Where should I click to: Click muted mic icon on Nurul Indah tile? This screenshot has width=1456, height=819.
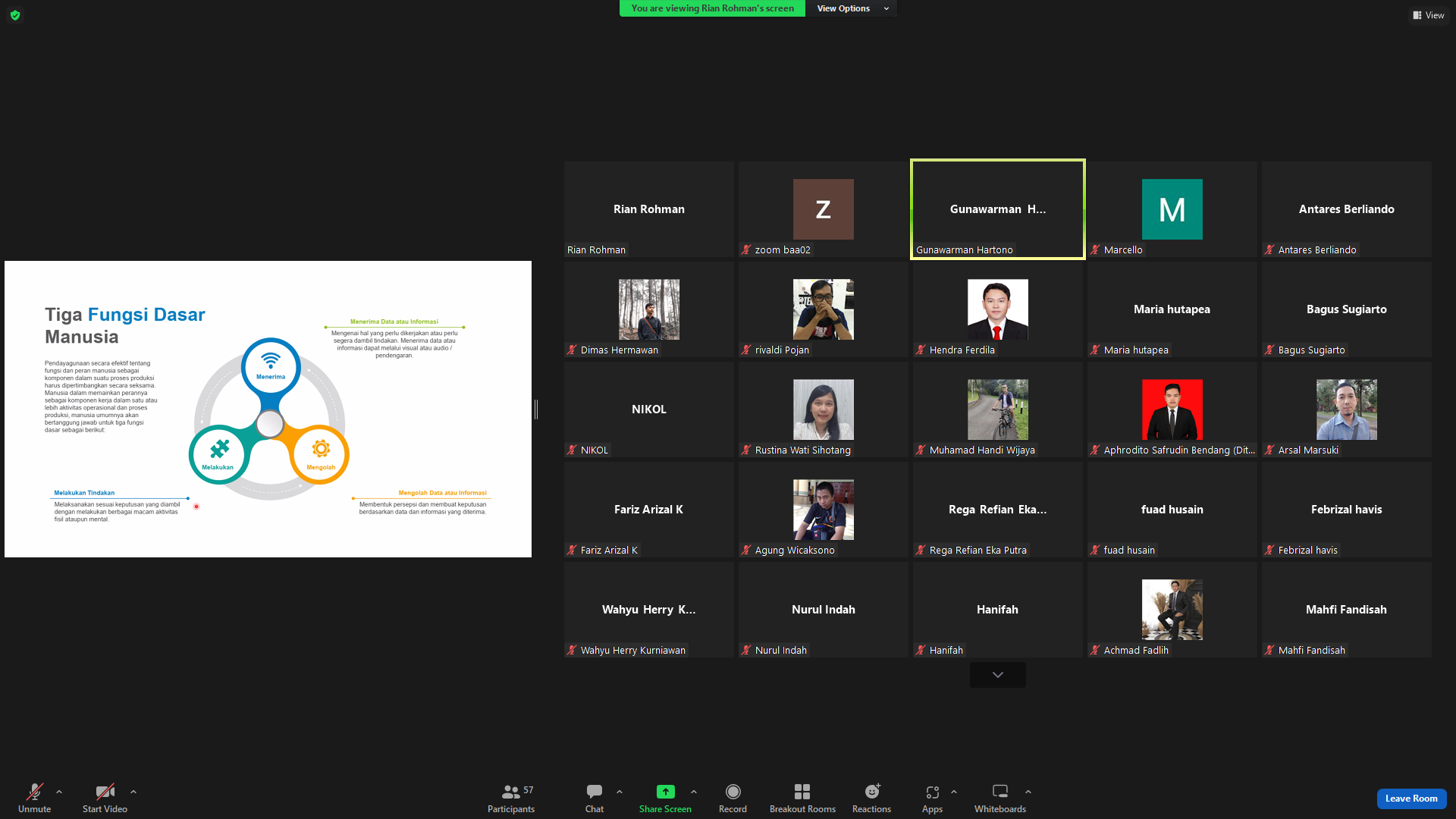point(746,650)
